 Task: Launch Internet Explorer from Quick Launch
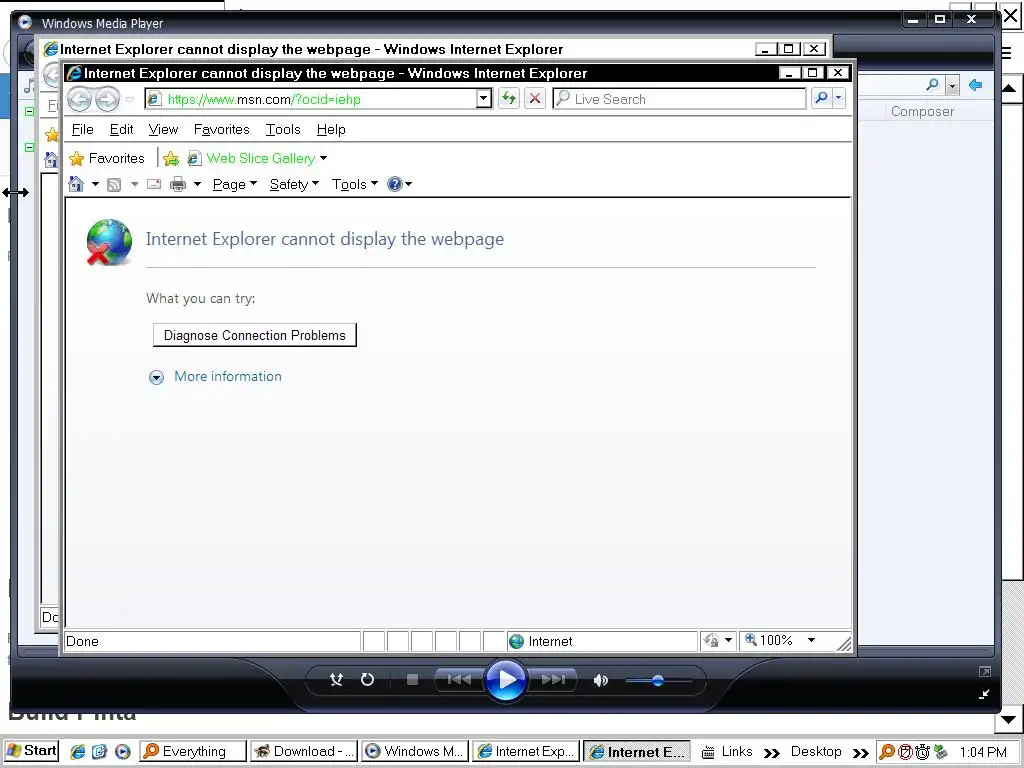click(x=78, y=752)
